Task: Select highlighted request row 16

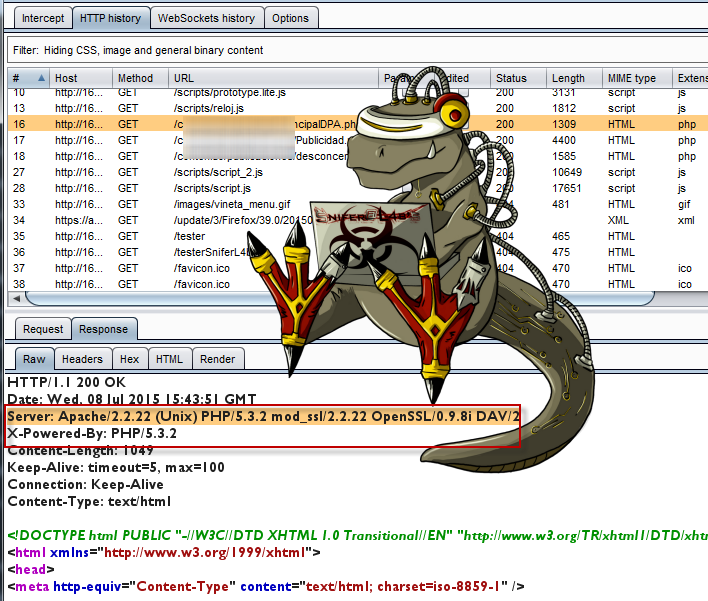Action: pyautogui.click(x=358, y=124)
